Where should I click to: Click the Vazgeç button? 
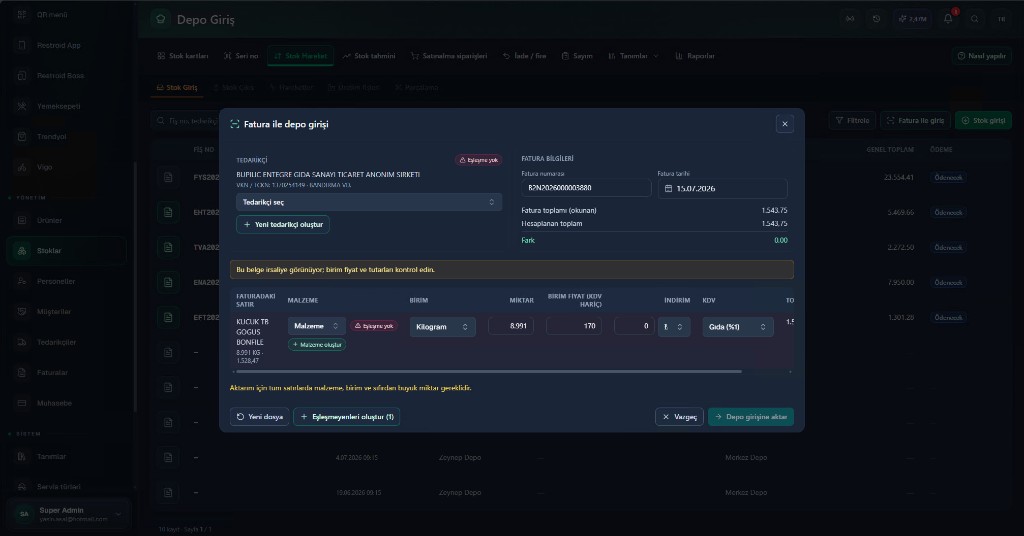point(679,417)
